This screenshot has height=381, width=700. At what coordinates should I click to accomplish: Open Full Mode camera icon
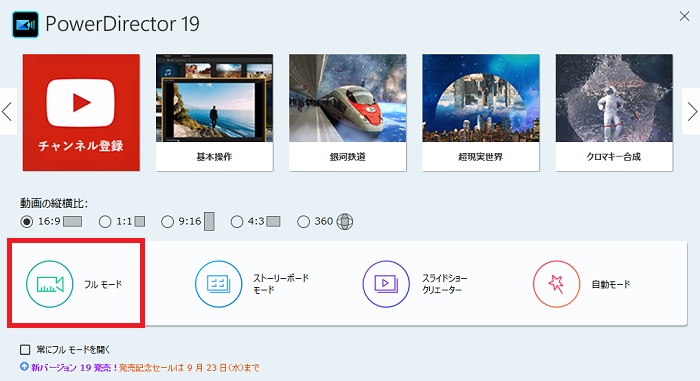50,284
